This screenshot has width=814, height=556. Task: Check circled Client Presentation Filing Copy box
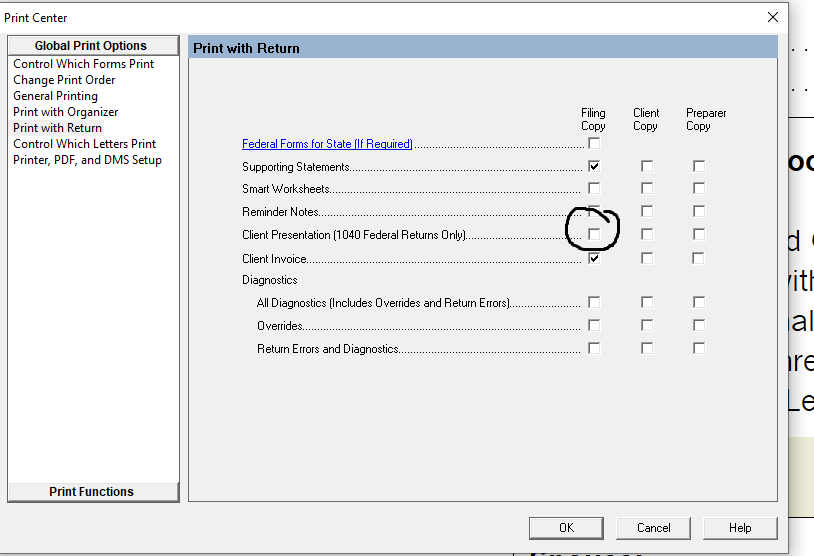(x=594, y=234)
